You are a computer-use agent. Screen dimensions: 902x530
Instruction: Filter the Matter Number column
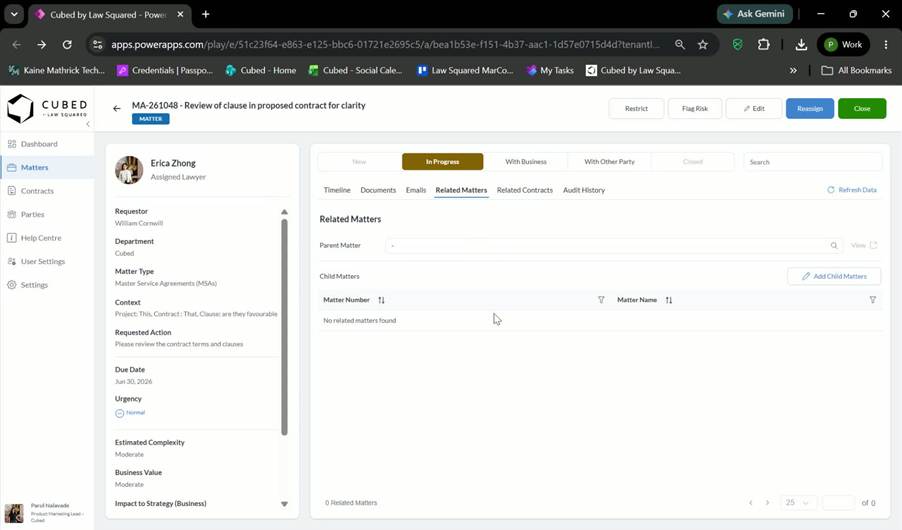pos(601,300)
